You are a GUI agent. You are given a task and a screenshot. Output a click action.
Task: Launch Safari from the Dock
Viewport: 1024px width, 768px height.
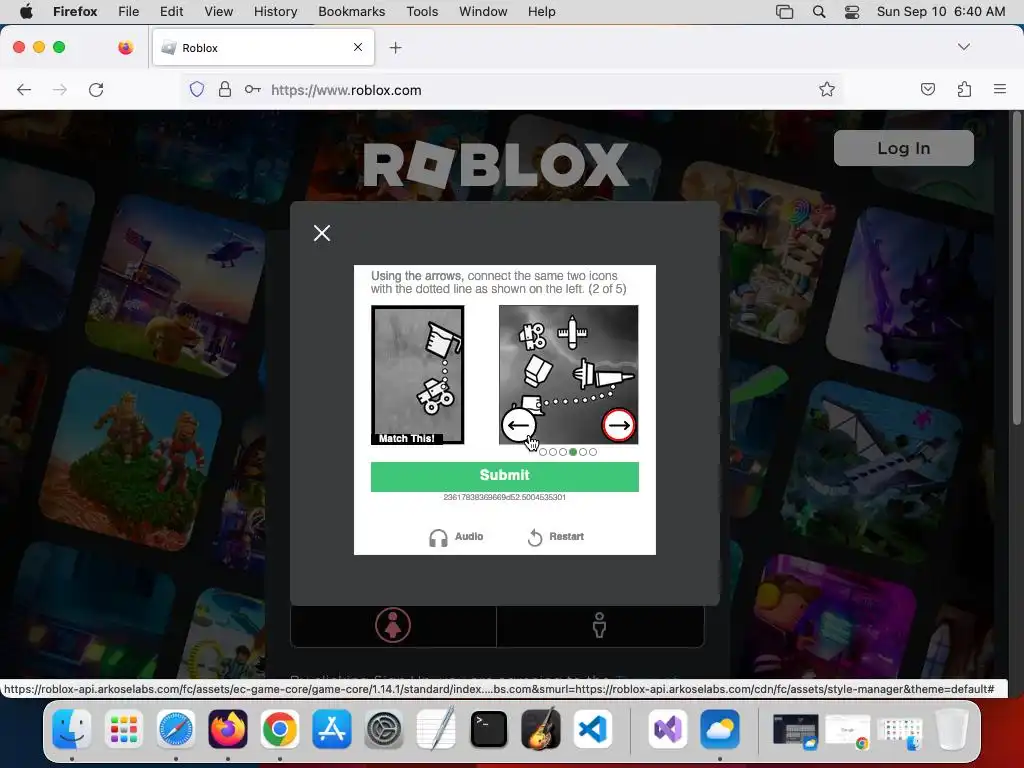coord(176,729)
